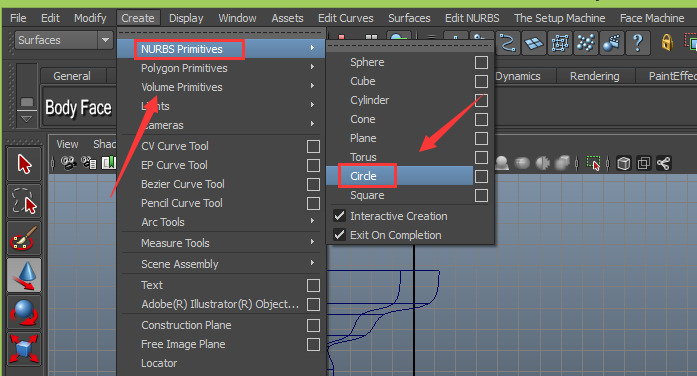Screen dimensions: 697x376
Task: Click the gold padlock icon
Action: 667,43
